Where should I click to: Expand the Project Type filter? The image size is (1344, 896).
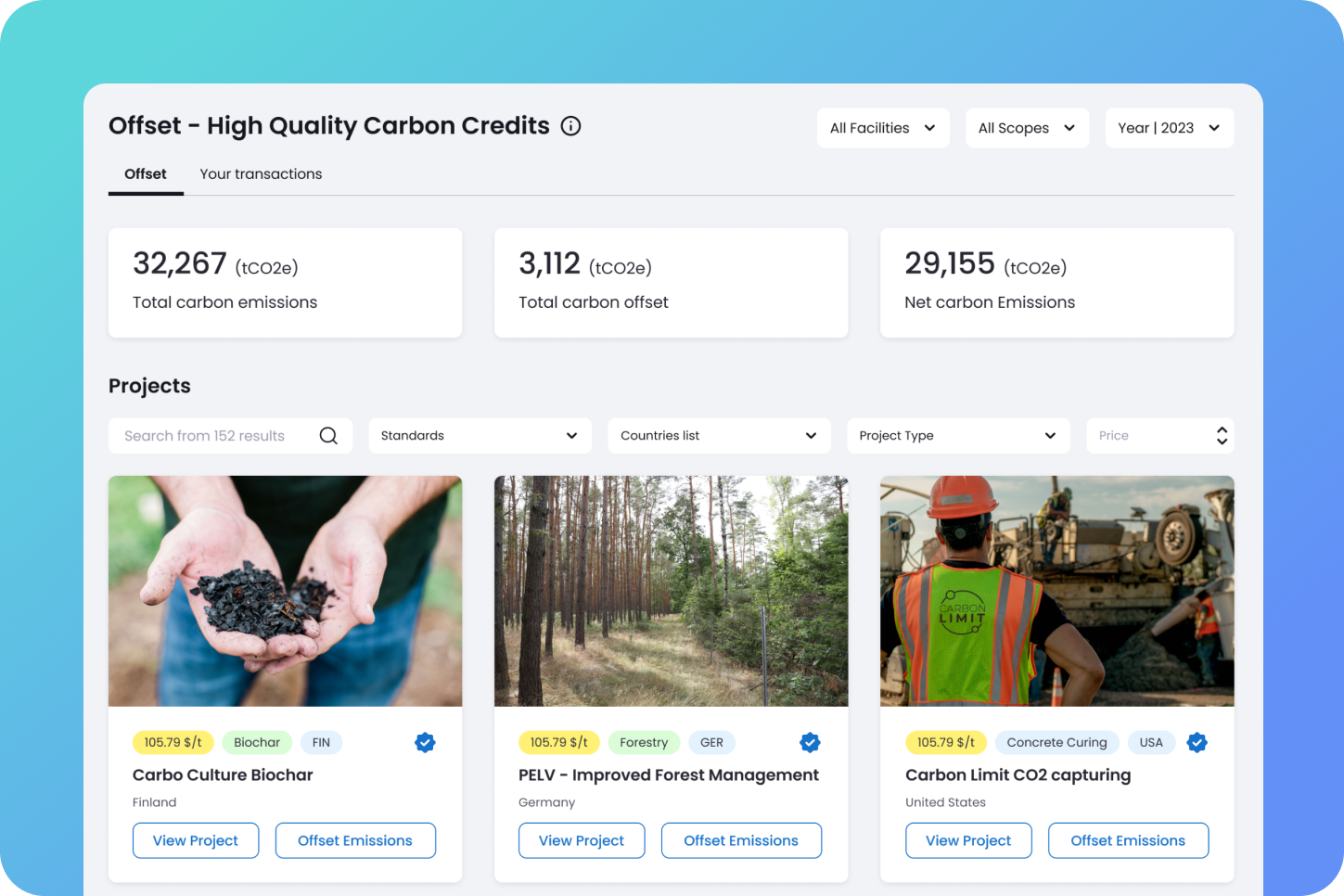coord(957,436)
